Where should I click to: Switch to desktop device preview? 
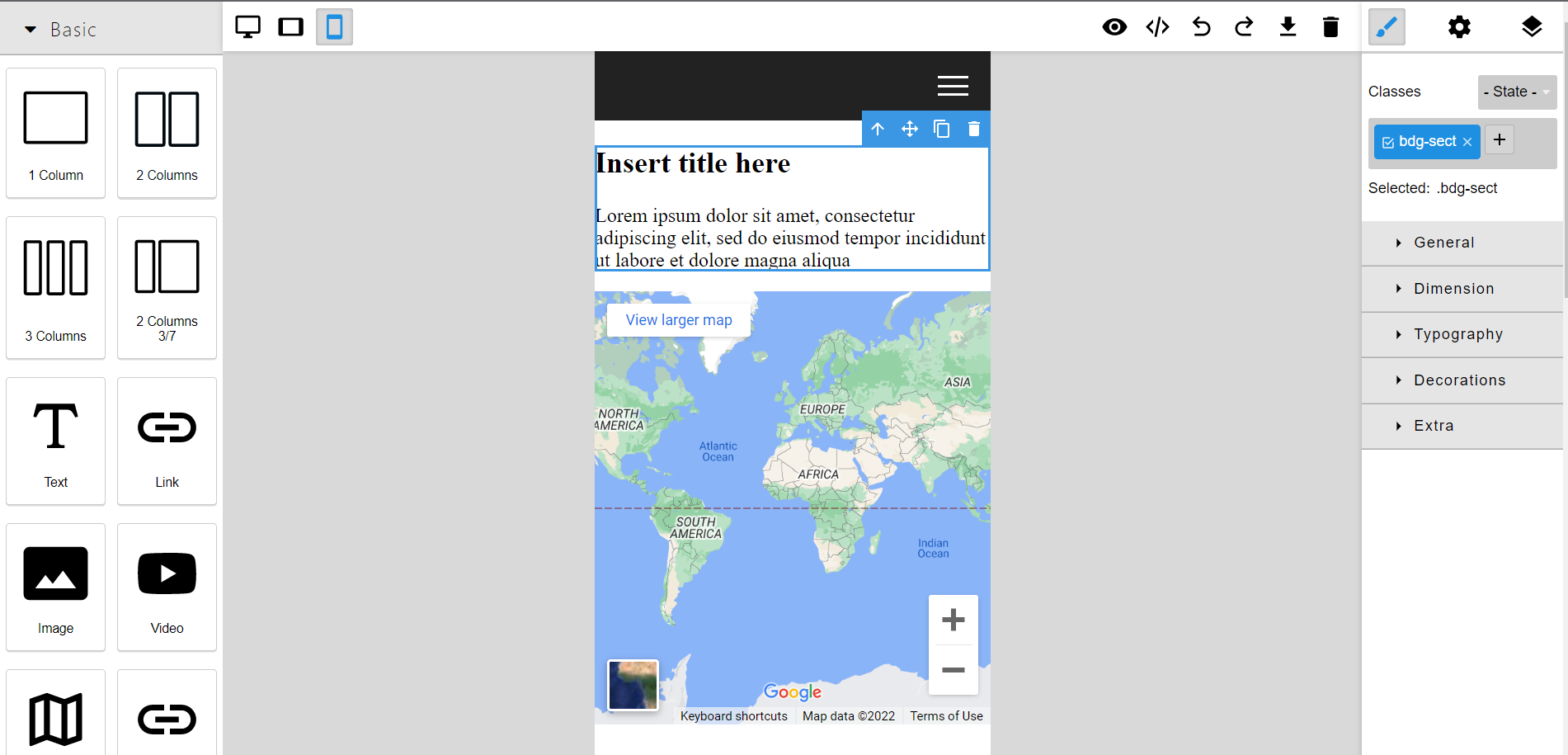pos(247,26)
